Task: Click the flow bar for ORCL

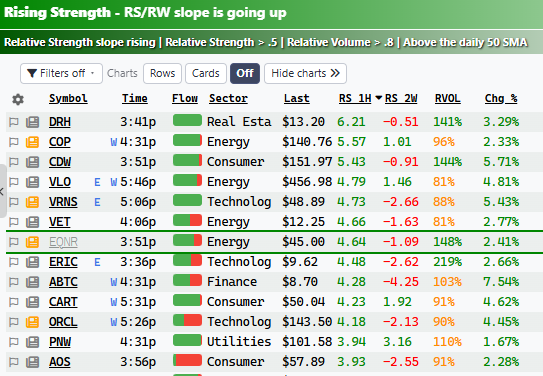Action: pyautogui.click(x=187, y=320)
